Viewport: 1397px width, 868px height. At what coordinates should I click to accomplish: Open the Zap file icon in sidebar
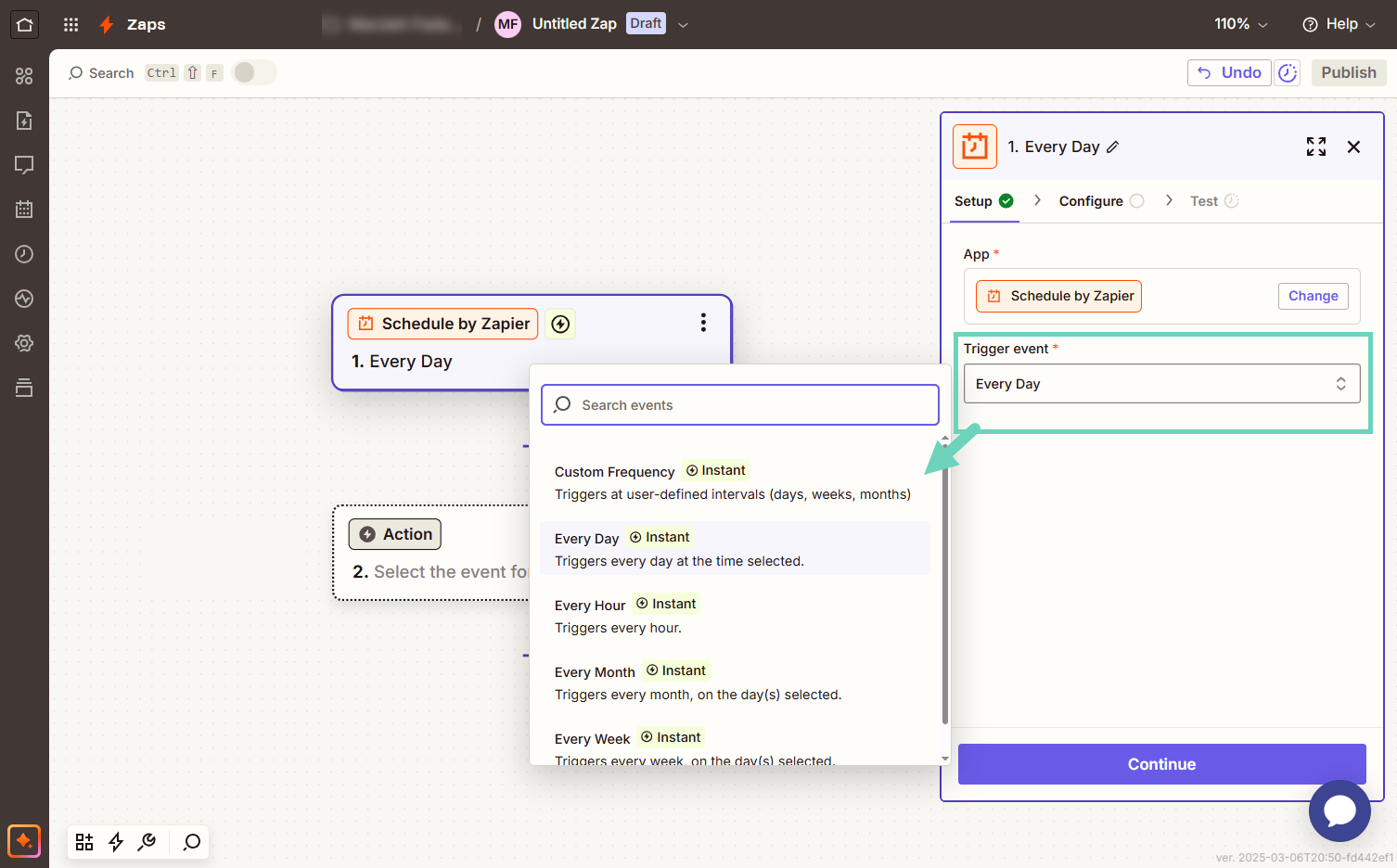coord(24,121)
